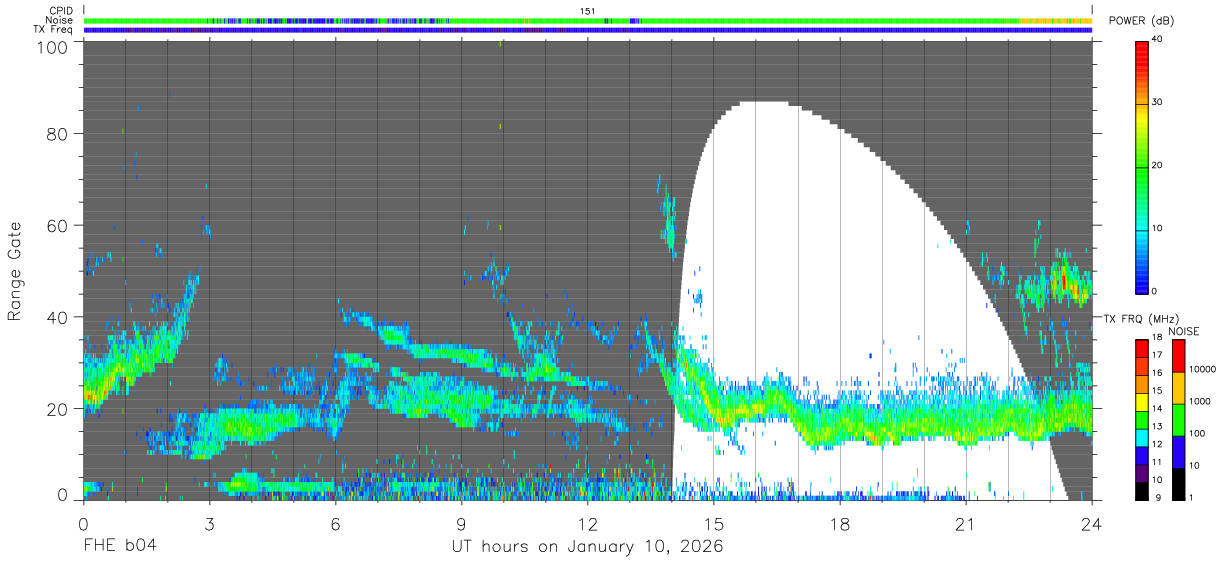Click the 60 tick on Range Gate axis
Screen dimensions: 1228x567
pos(58,225)
